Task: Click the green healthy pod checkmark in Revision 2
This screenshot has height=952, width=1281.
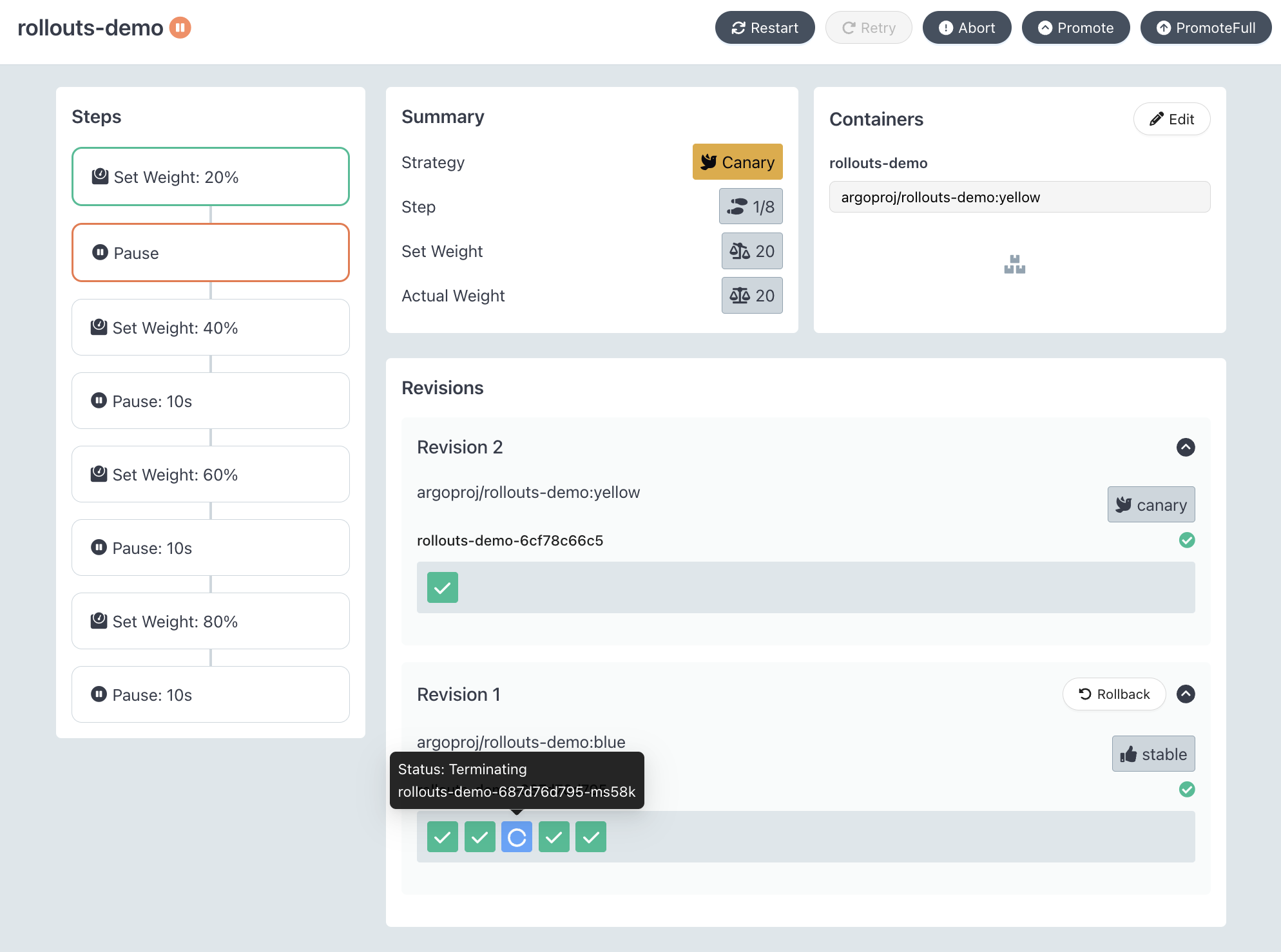Action: (443, 587)
